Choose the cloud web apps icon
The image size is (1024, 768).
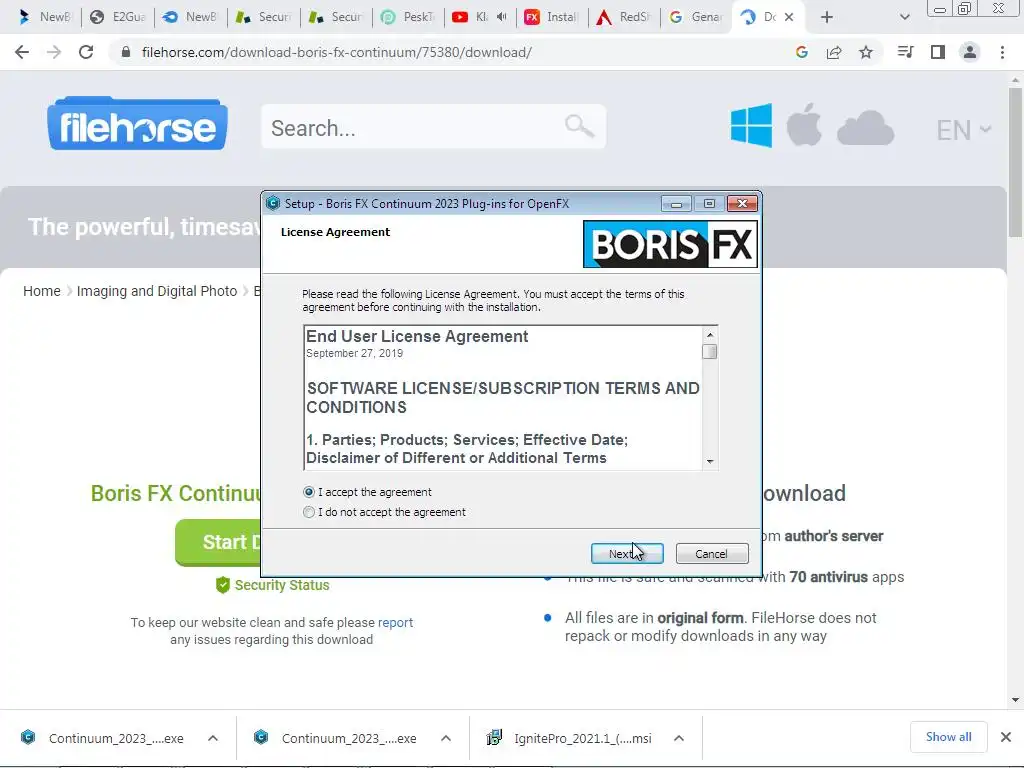tap(865, 127)
